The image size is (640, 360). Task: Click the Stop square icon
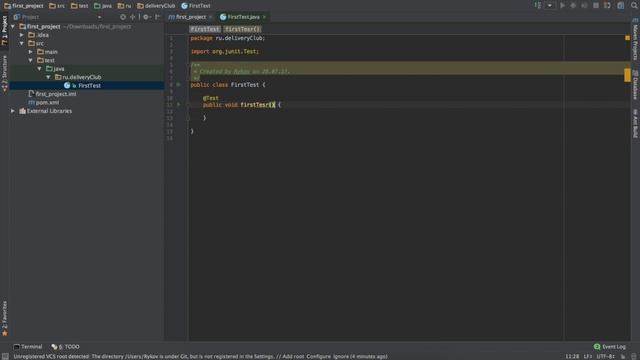coord(596,5)
